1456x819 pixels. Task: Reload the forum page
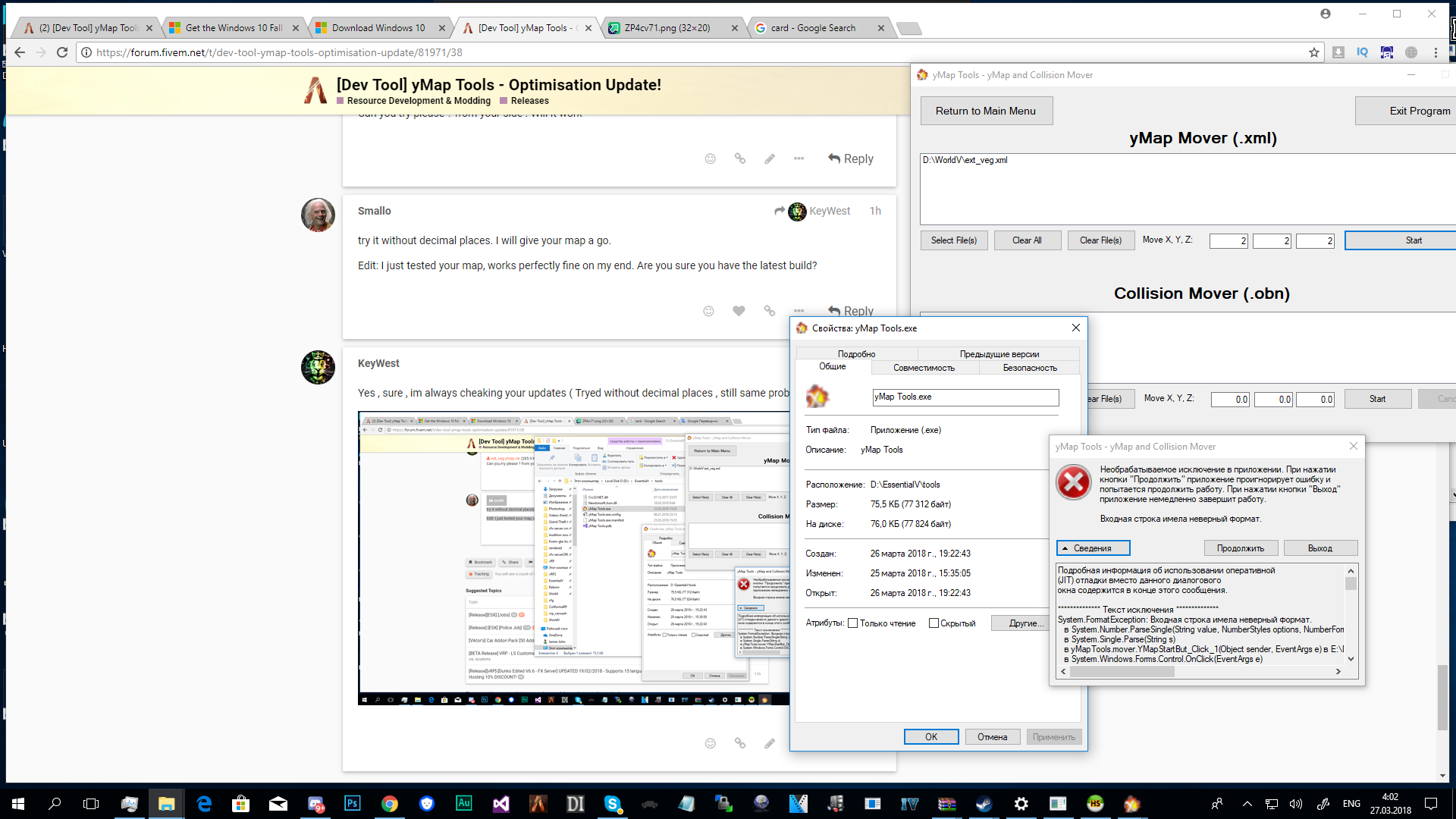pyautogui.click(x=62, y=52)
